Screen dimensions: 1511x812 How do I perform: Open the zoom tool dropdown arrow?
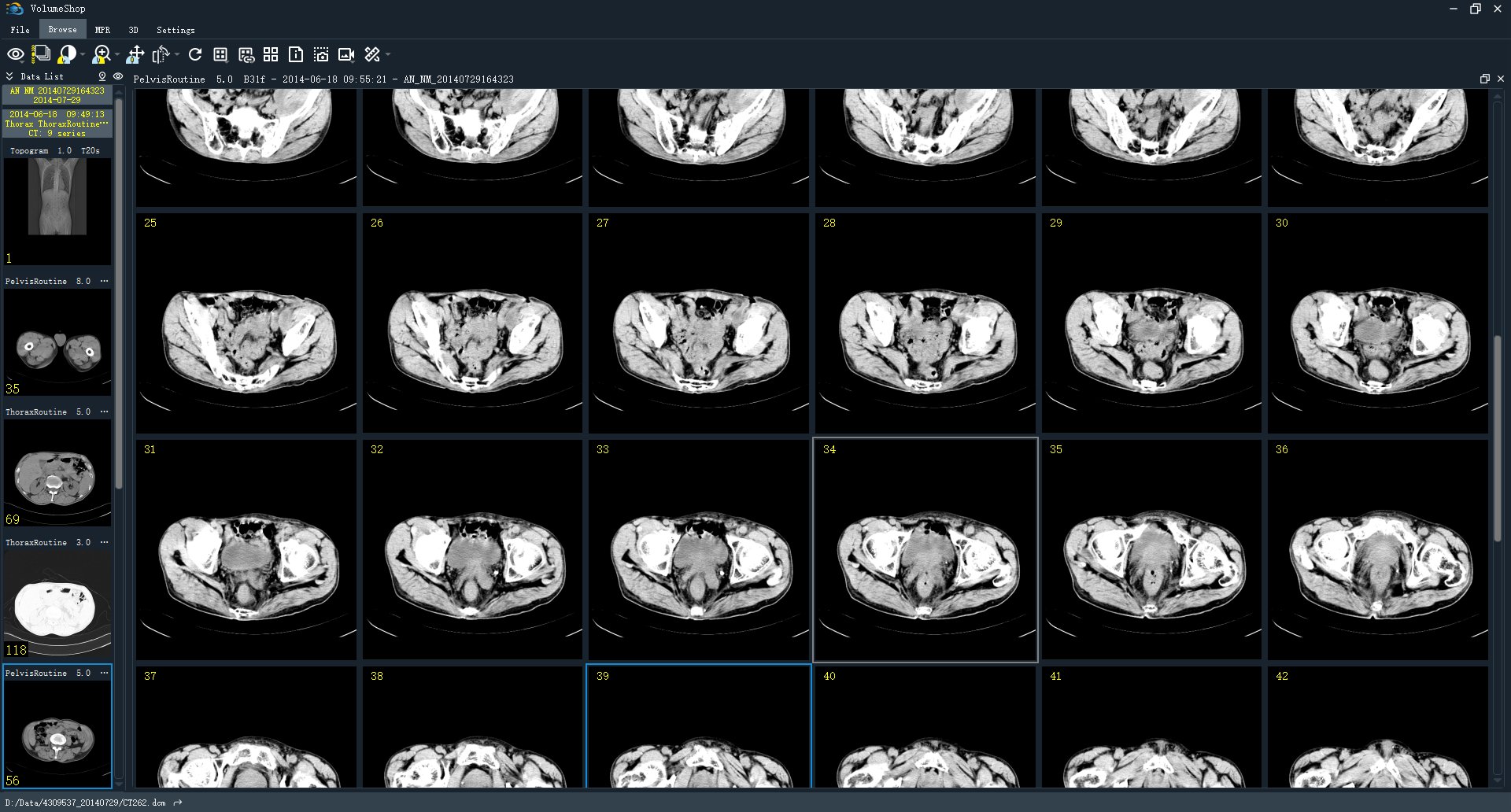click(x=116, y=54)
